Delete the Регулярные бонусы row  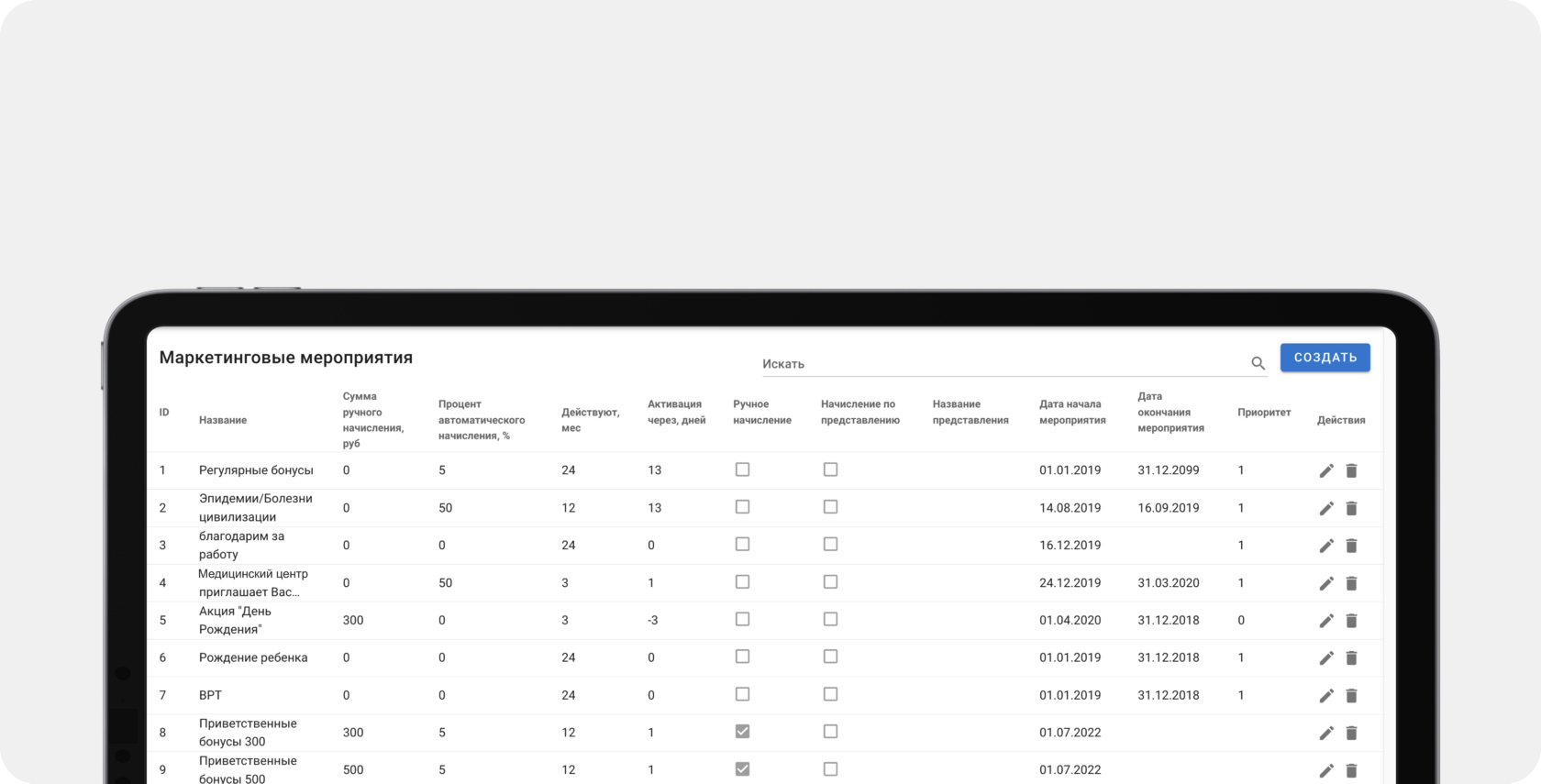click(1351, 470)
